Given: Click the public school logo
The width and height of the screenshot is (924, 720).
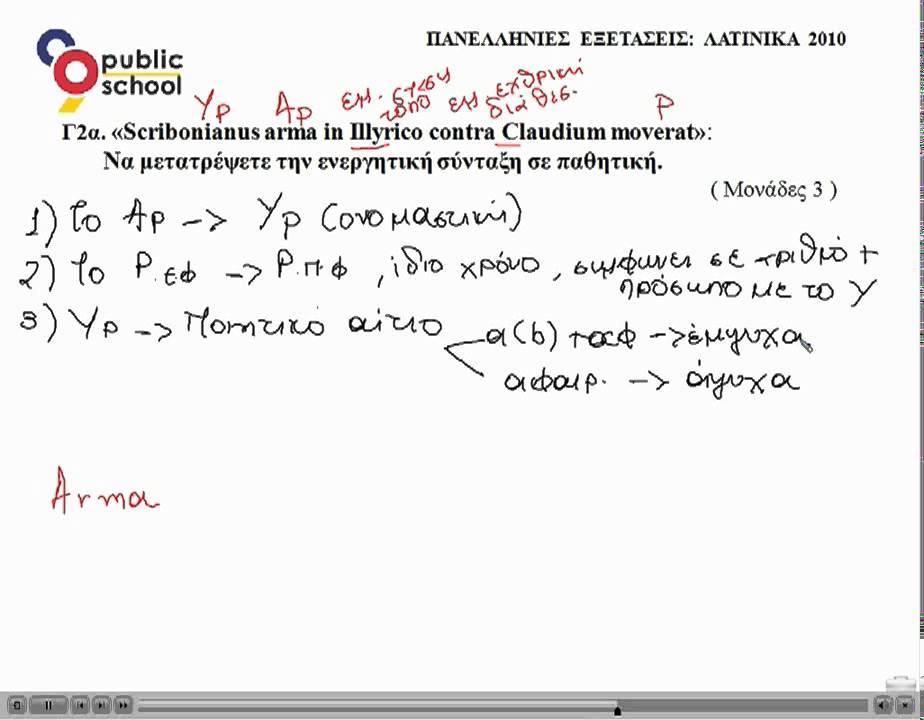Looking at the screenshot, I should click(x=110, y=70).
